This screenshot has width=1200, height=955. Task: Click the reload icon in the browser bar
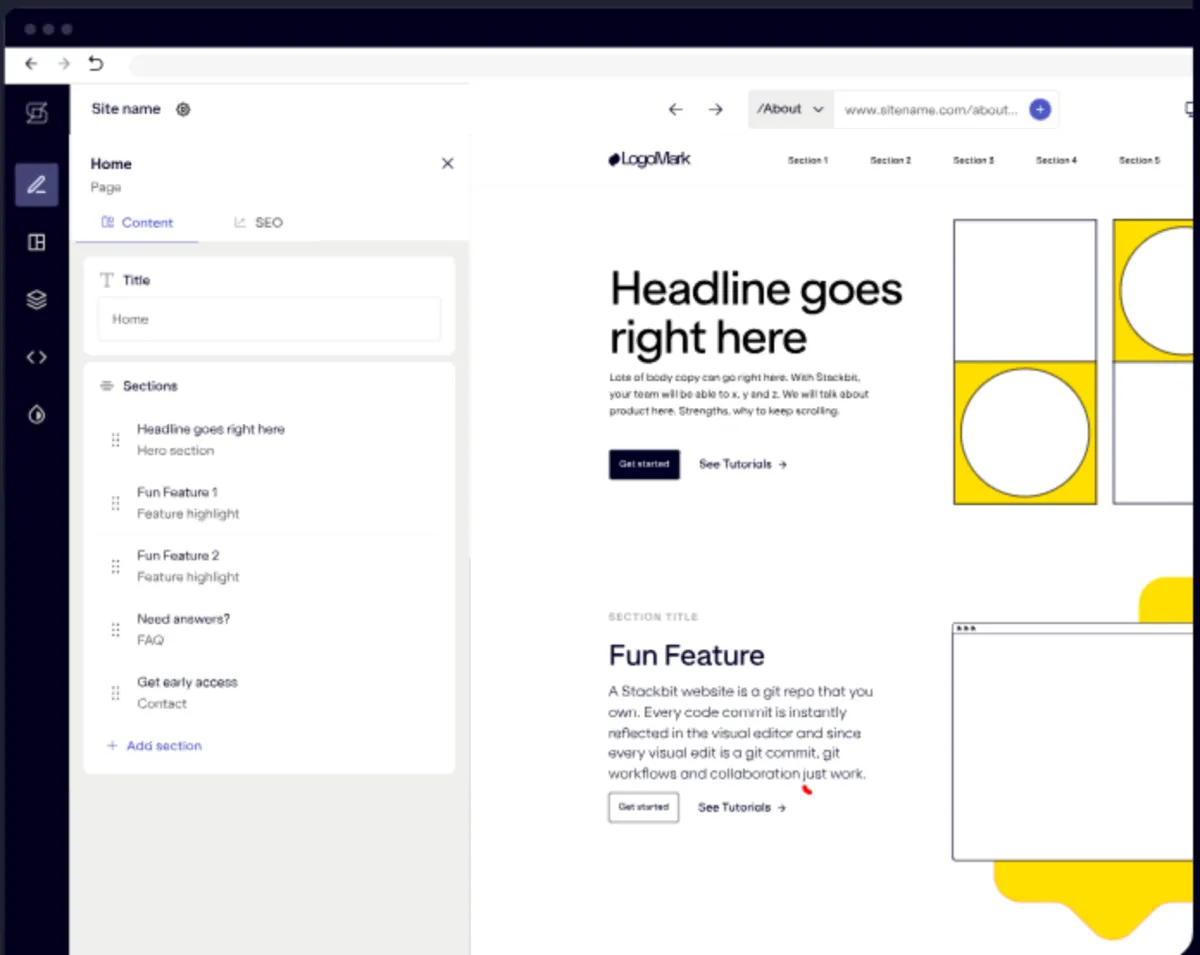(x=96, y=63)
